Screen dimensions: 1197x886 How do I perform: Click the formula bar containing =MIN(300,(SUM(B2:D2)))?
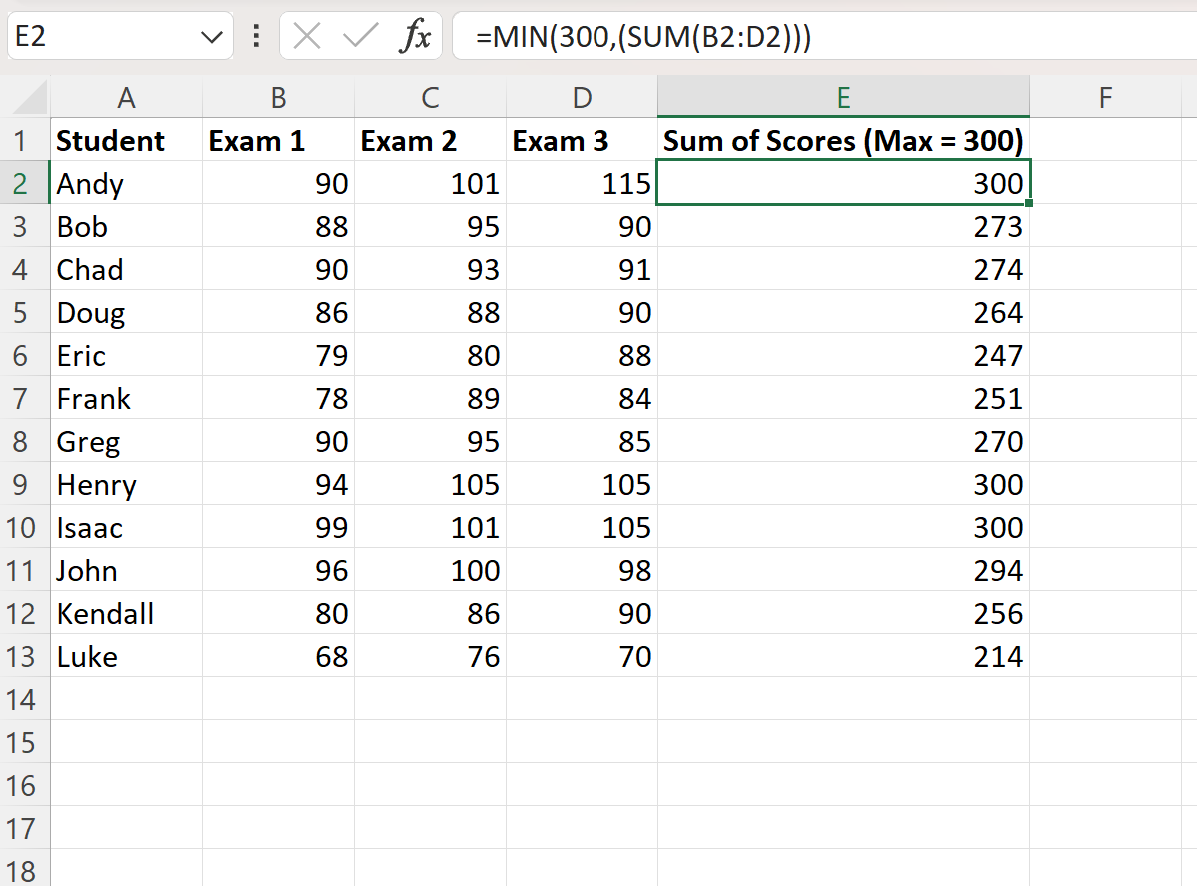tap(824, 36)
